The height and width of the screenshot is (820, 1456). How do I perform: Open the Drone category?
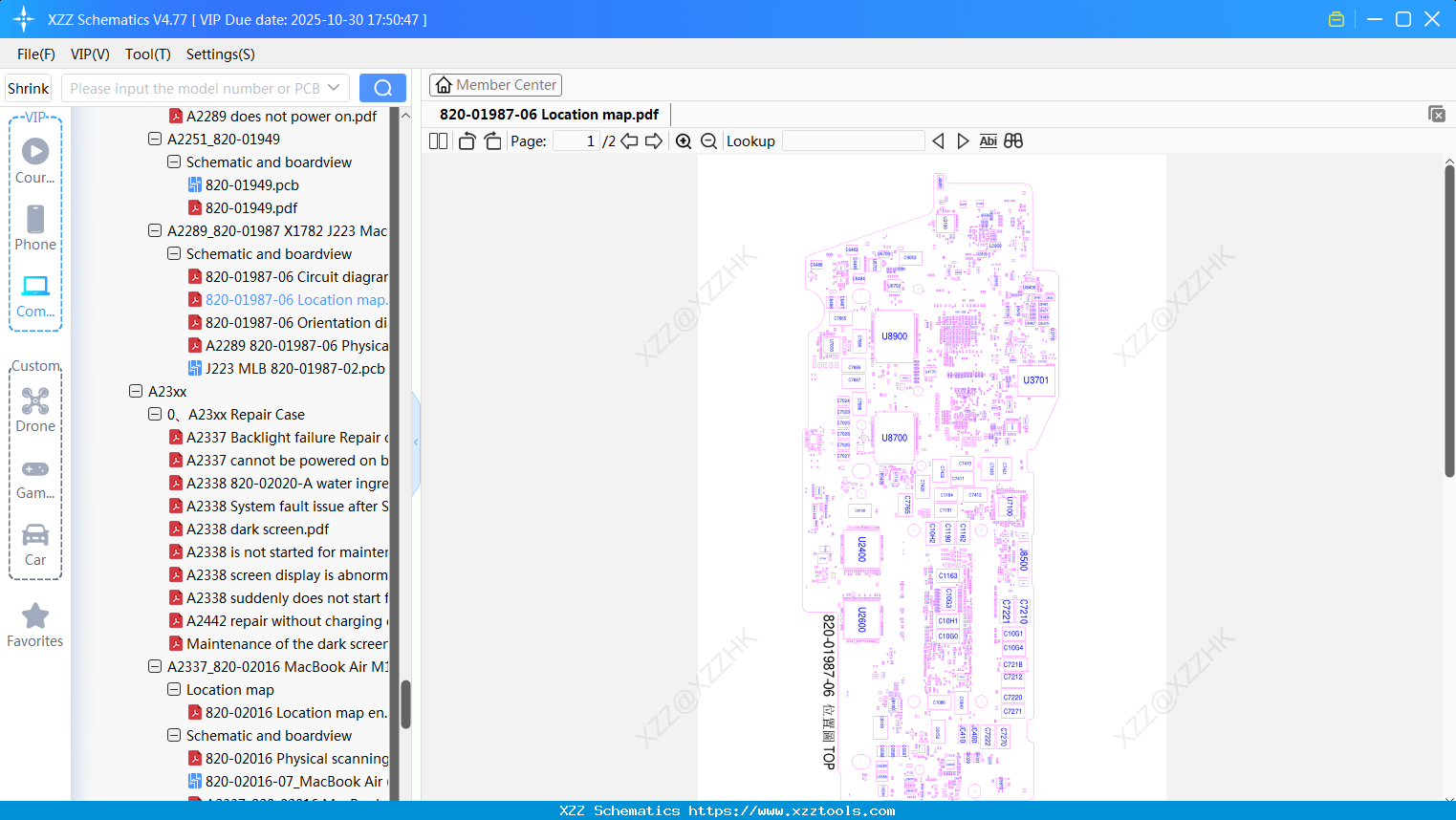[x=35, y=410]
